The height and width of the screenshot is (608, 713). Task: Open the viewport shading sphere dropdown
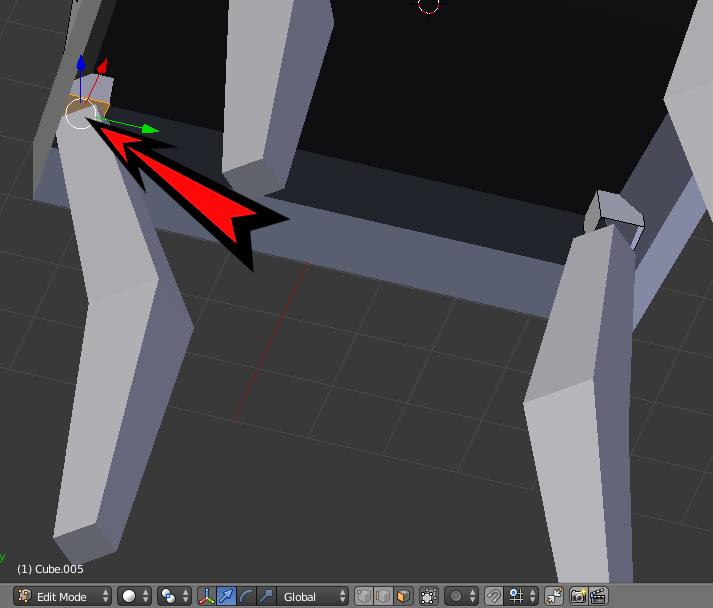[135, 596]
